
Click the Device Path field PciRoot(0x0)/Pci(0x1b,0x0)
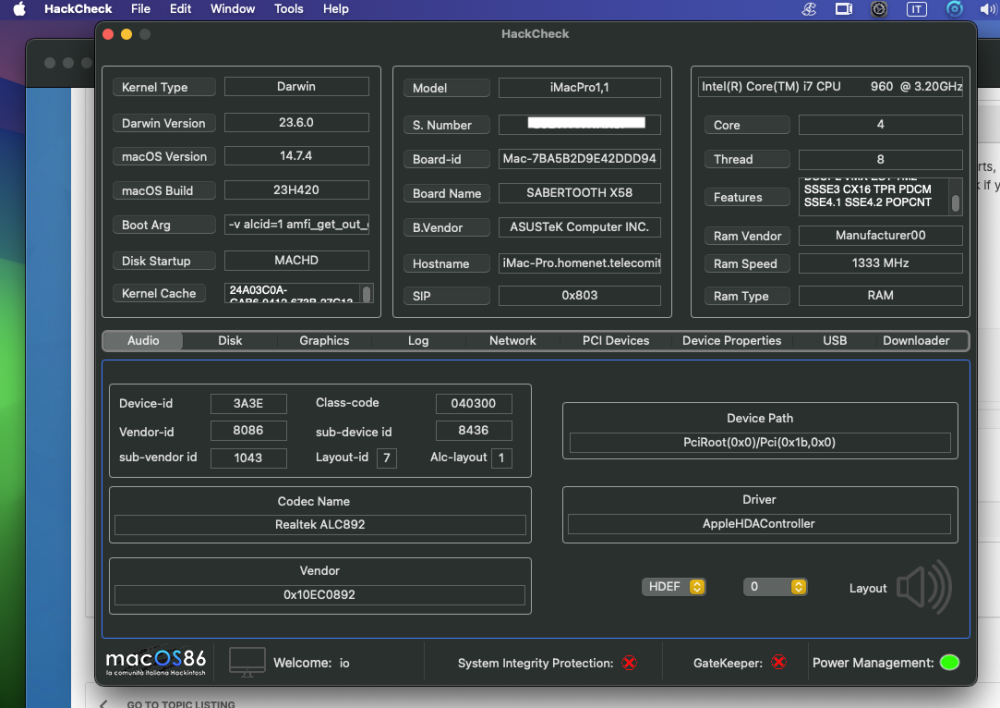(x=760, y=443)
